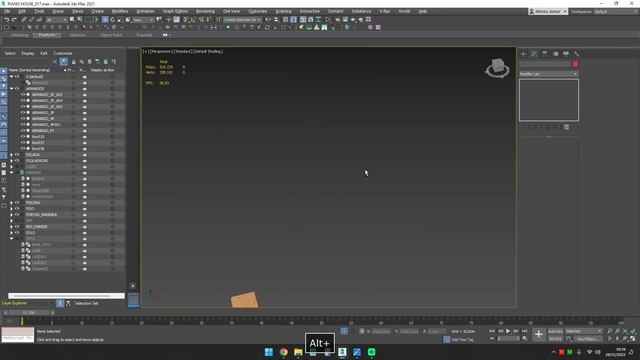Toggle visibility eye of SOLO layer
This screenshot has height=360, width=640.
pyautogui.click(x=17, y=233)
